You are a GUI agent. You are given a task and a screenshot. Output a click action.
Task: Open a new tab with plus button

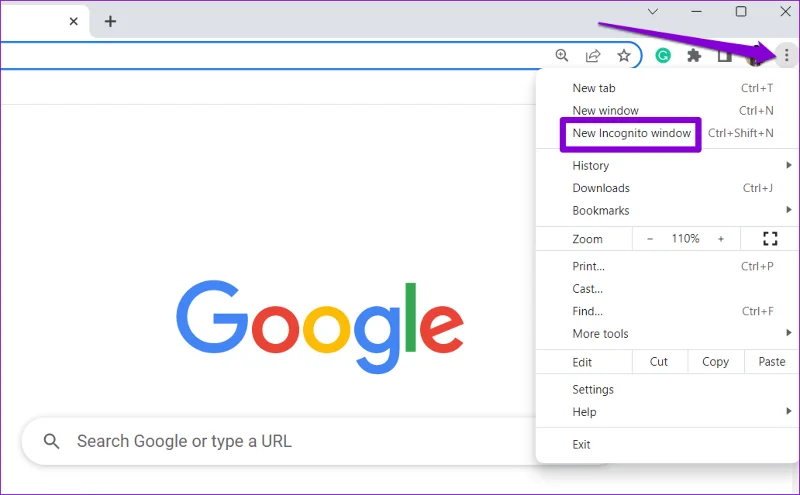pyautogui.click(x=110, y=21)
